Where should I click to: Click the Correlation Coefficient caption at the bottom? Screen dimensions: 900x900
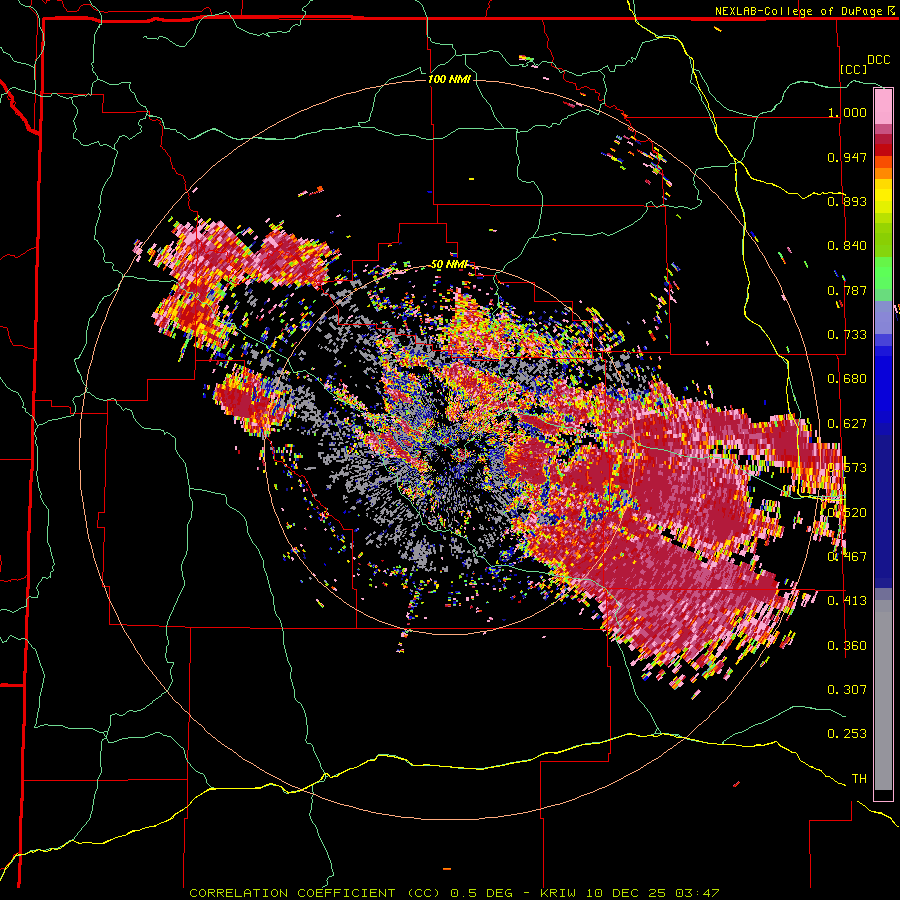(x=454, y=893)
